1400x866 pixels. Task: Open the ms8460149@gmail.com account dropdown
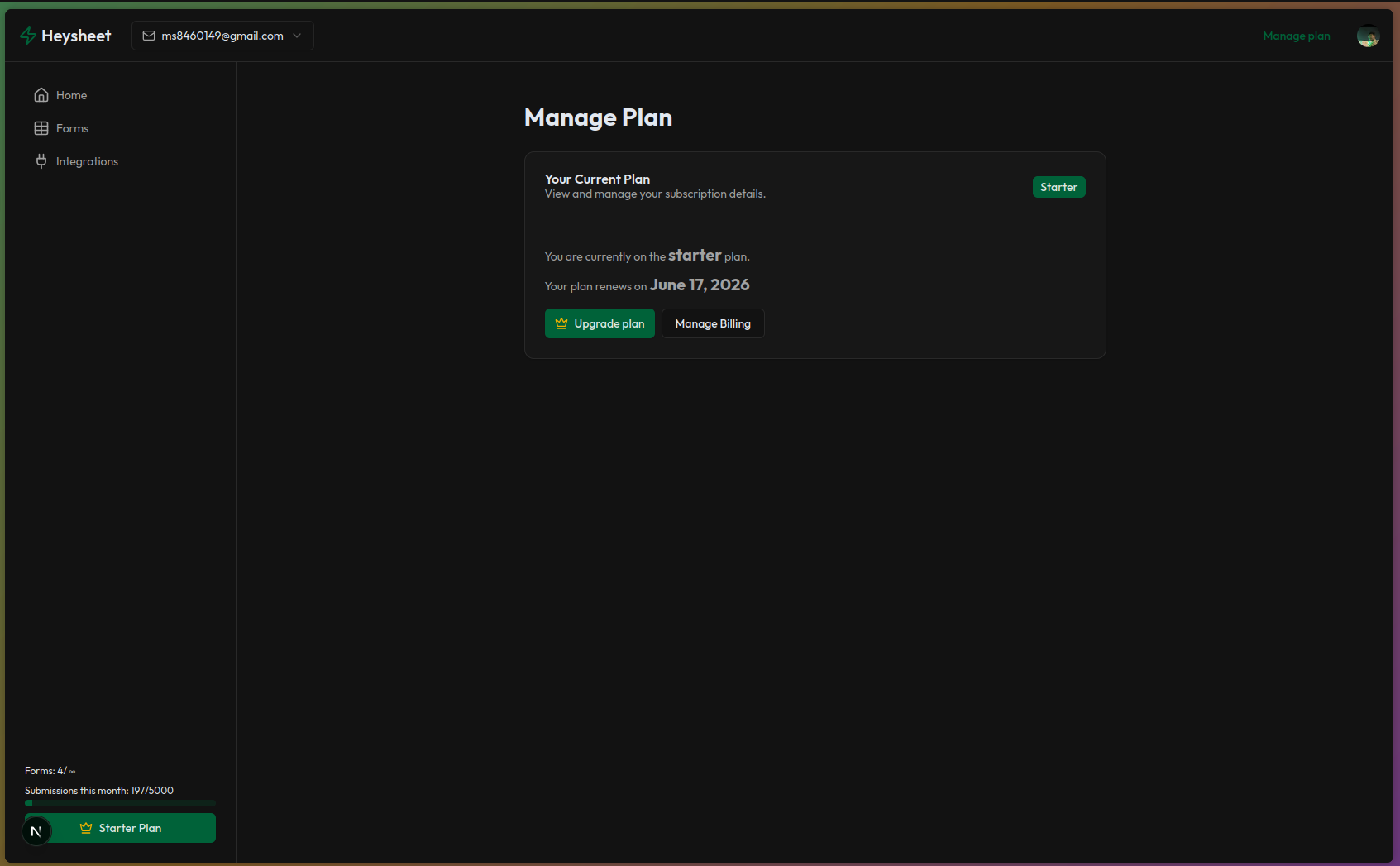tap(222, 36)
